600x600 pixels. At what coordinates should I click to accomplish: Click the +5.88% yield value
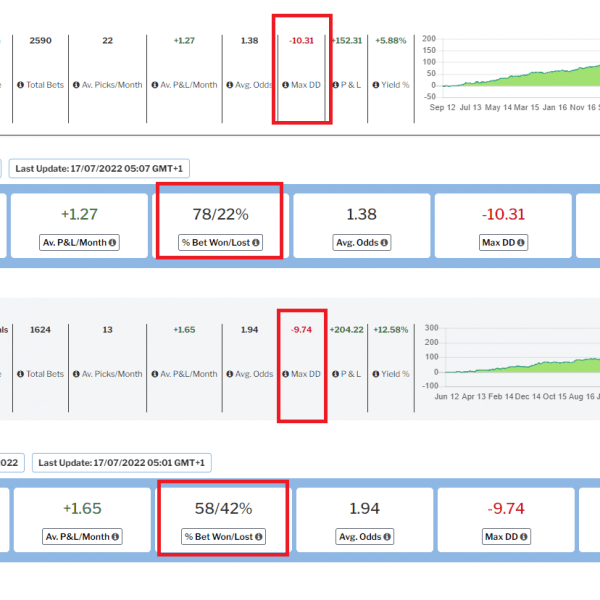[391, 41]
